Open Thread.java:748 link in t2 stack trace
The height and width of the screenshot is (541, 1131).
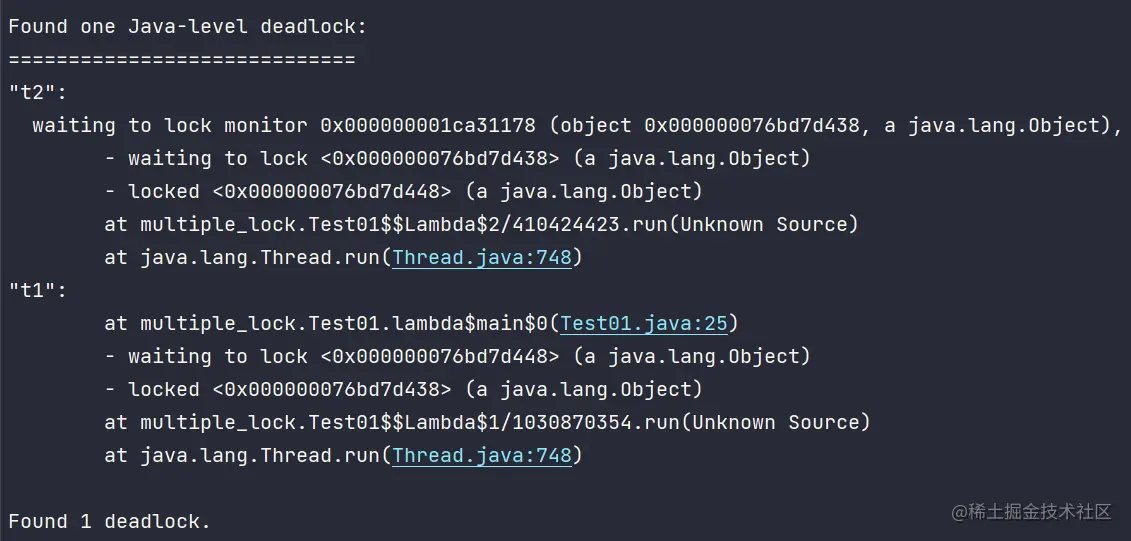click(x=482, y=258)
